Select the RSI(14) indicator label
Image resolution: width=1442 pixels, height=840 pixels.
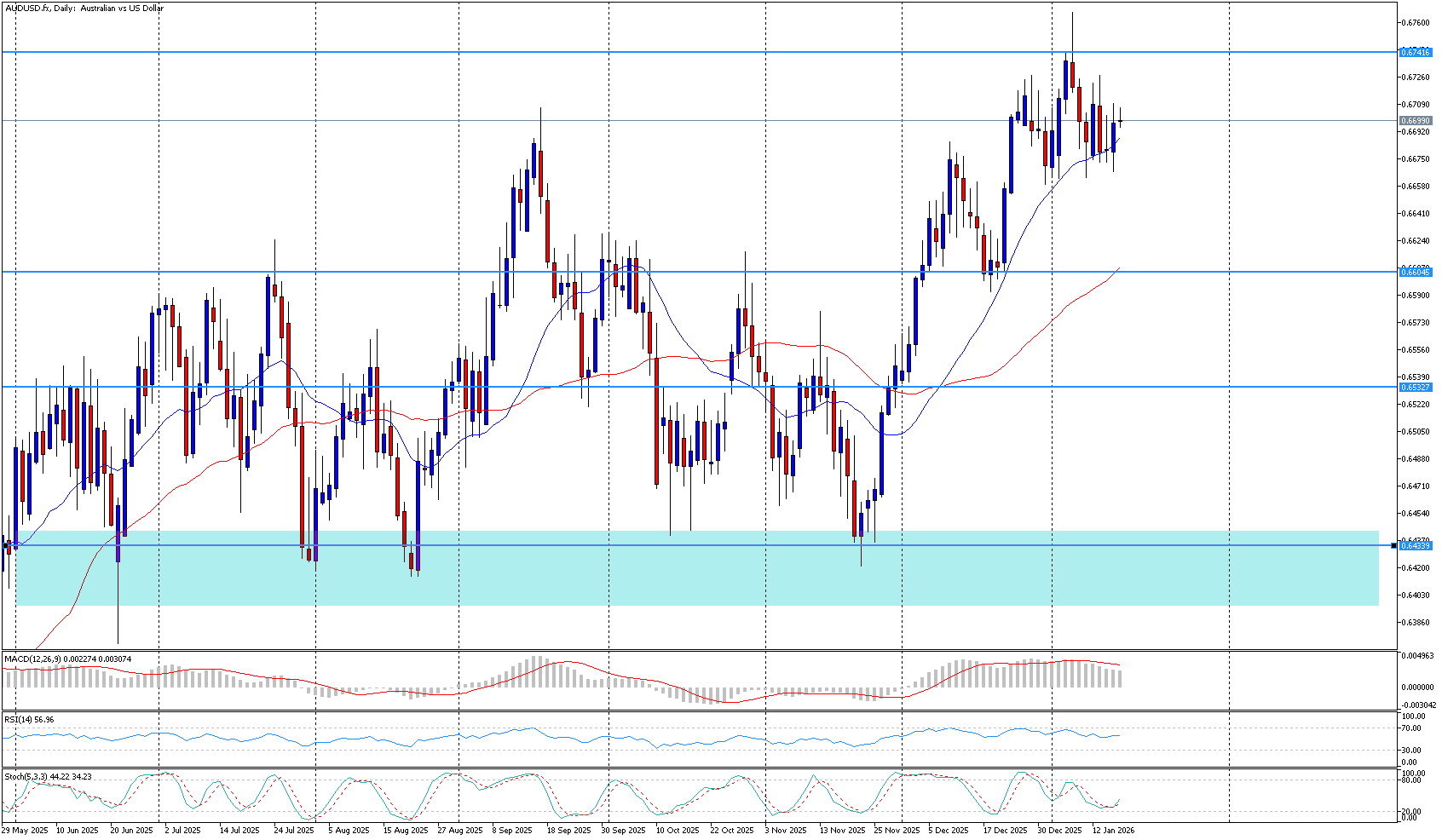(x=29, y=720)
